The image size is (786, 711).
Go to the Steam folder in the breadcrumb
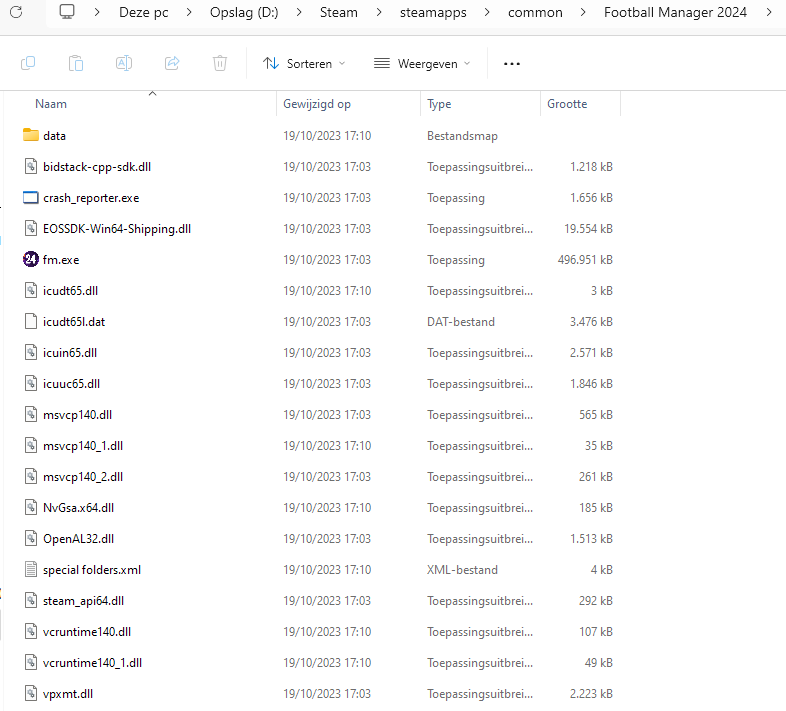339,12
